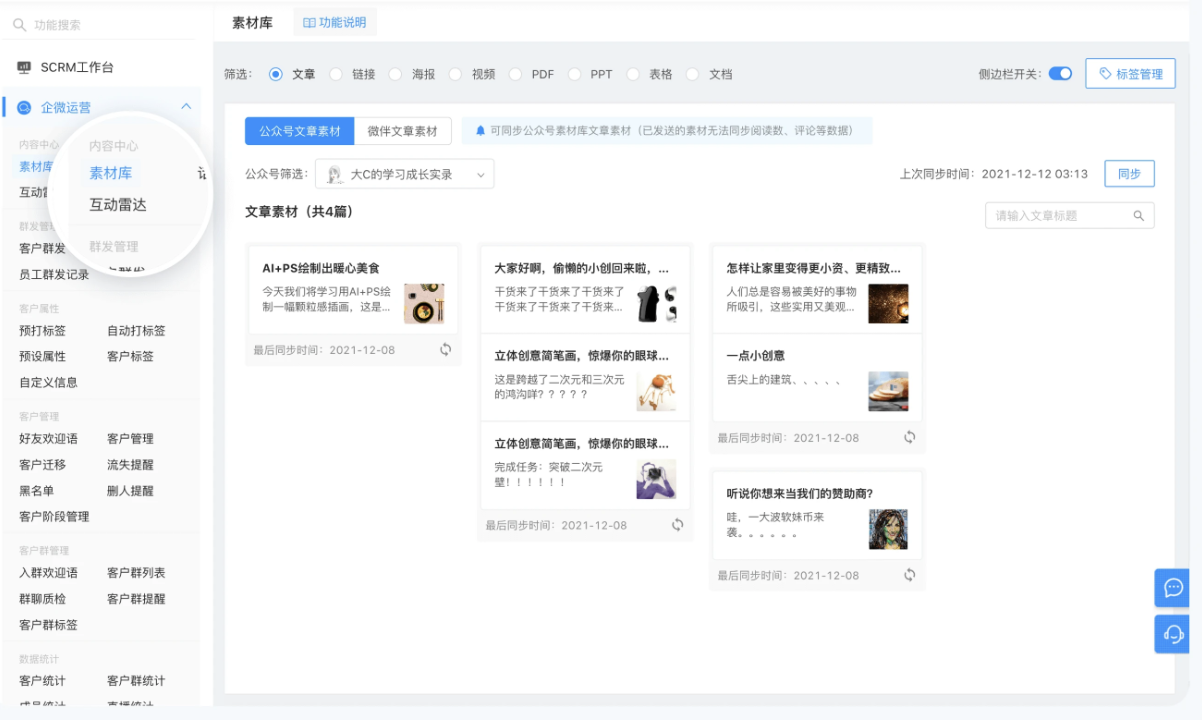
Task: Open the chat bubble floating icon
Action: (1174, 587)
